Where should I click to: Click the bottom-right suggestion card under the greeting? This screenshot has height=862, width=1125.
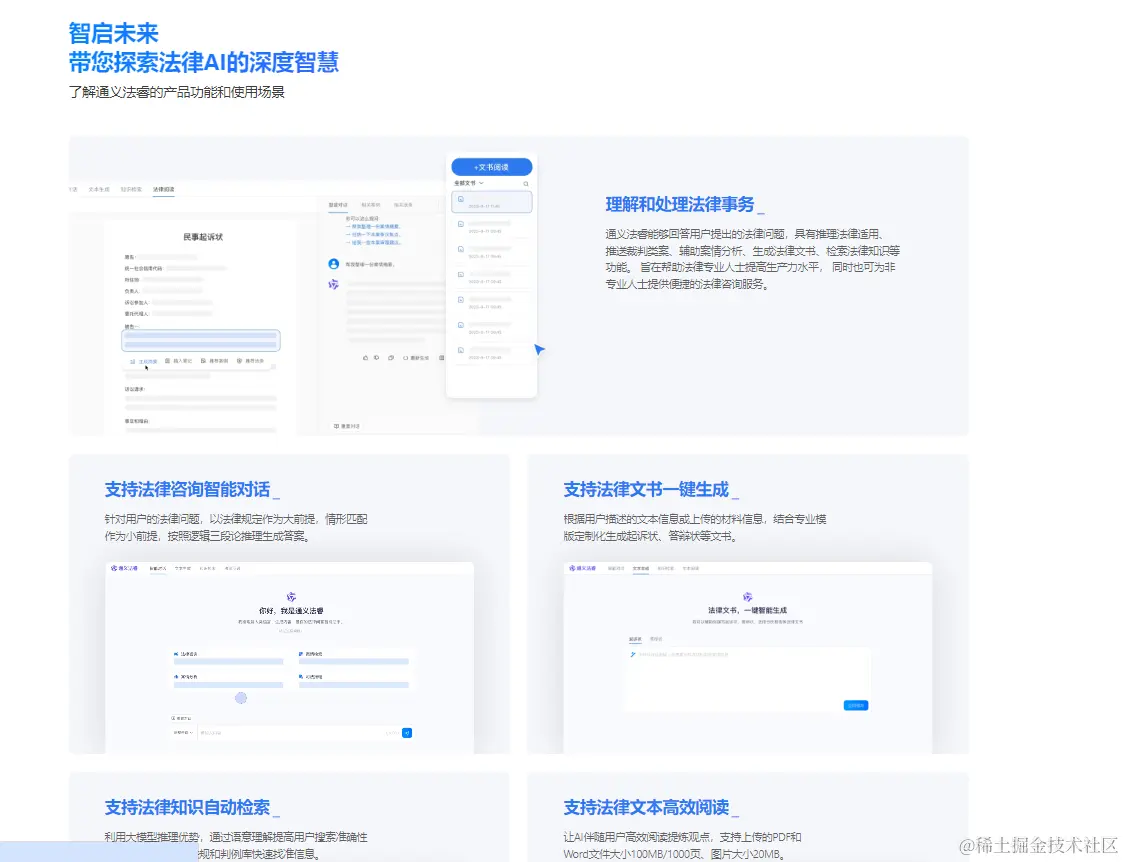pyautogui.click(x=354, y=681)
